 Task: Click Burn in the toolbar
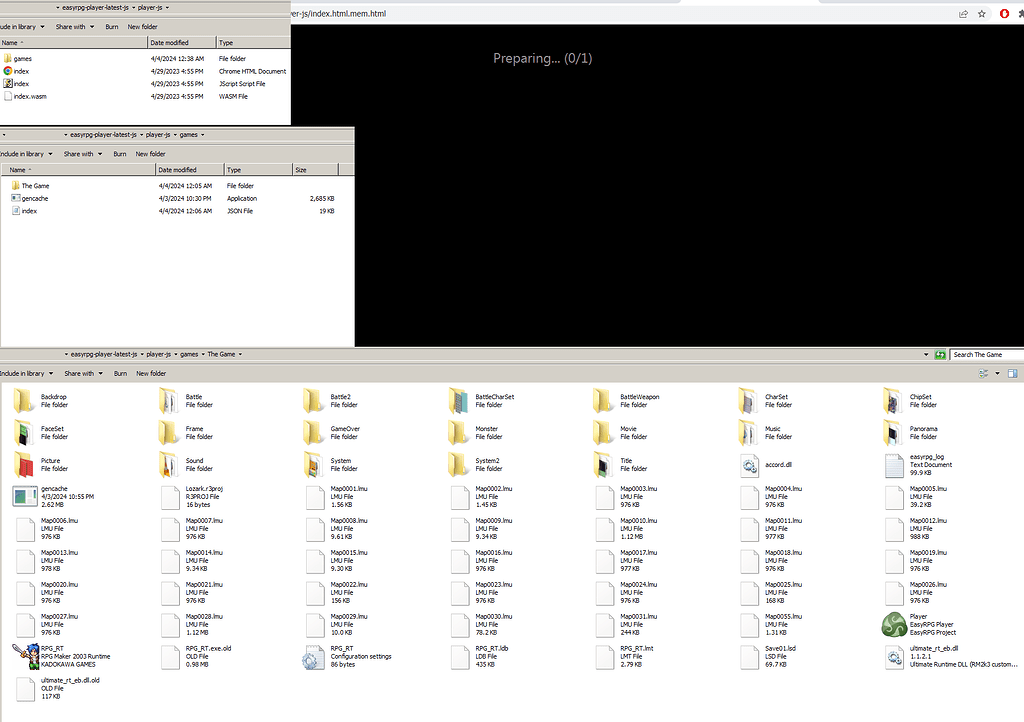[120, 373]
